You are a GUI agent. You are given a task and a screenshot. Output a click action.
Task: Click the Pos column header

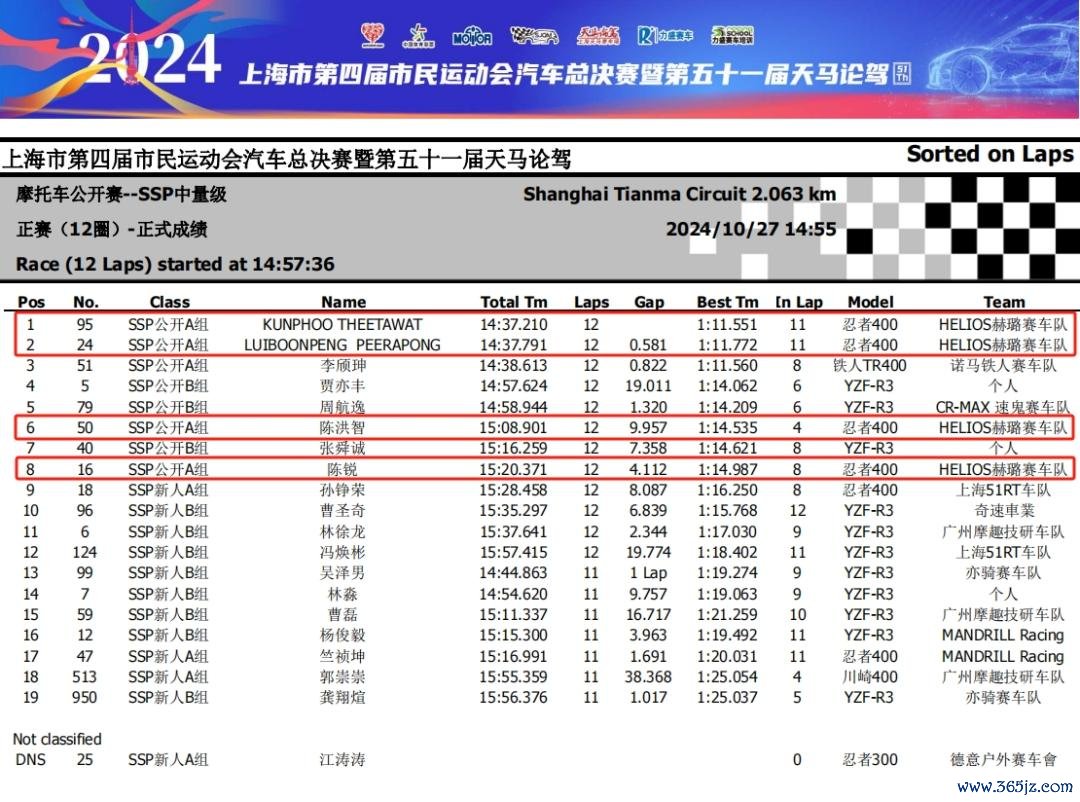click(x=31, y=302)
